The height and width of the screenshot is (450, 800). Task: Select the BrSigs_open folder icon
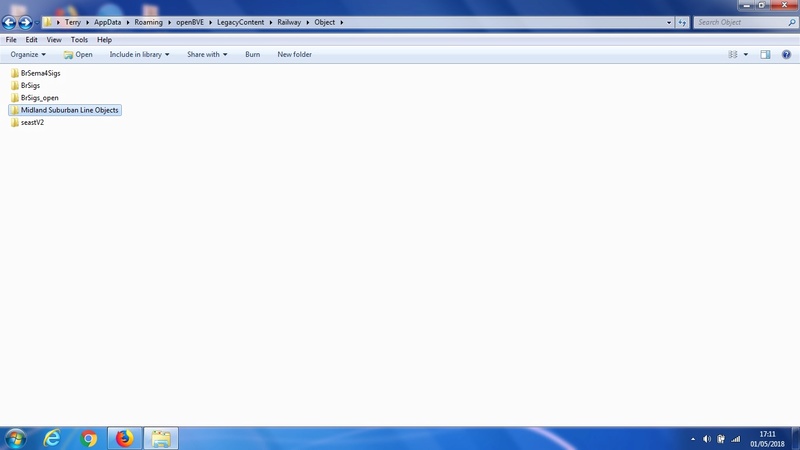coord(15,97)
